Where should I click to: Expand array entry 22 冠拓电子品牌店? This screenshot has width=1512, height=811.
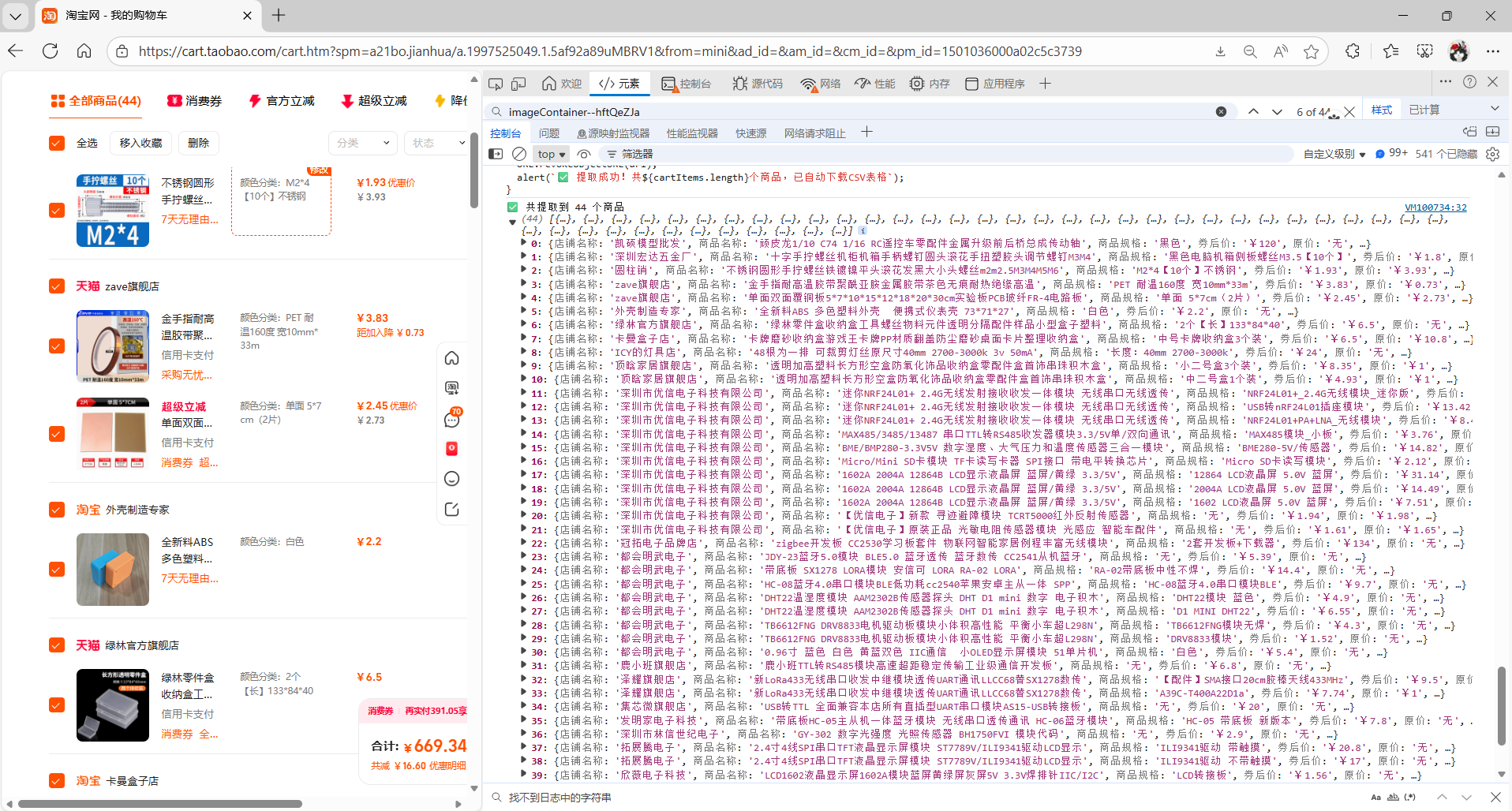[x=523, y=543]
